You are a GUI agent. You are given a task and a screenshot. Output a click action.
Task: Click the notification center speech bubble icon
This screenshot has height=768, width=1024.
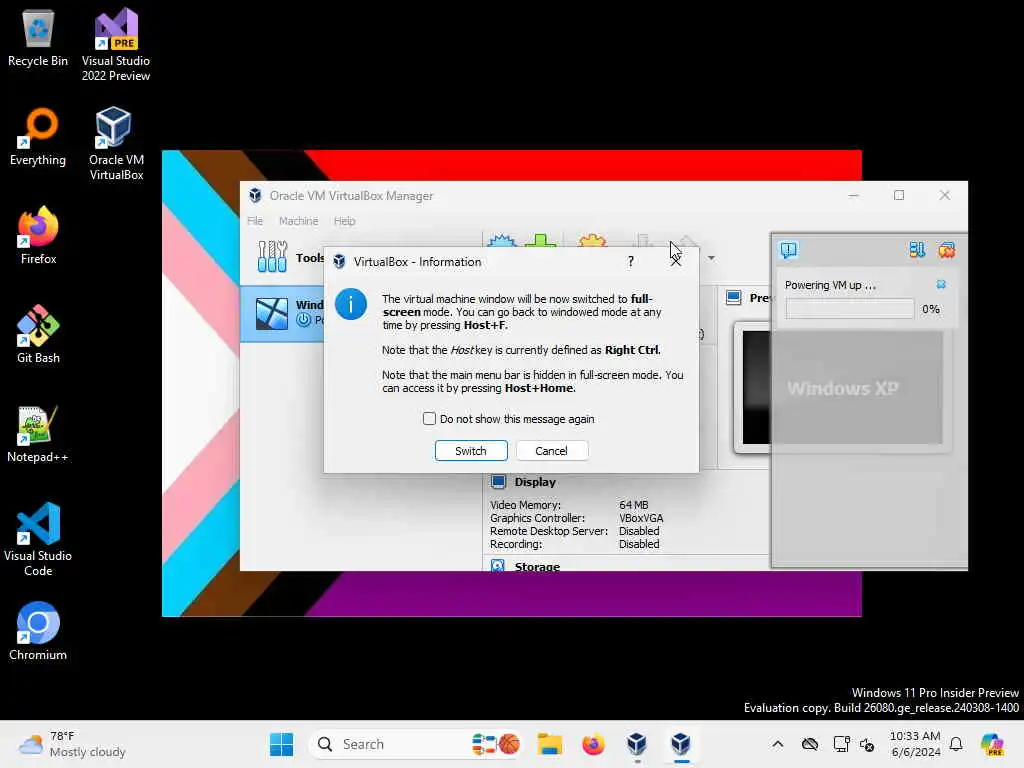pos(789,249)
